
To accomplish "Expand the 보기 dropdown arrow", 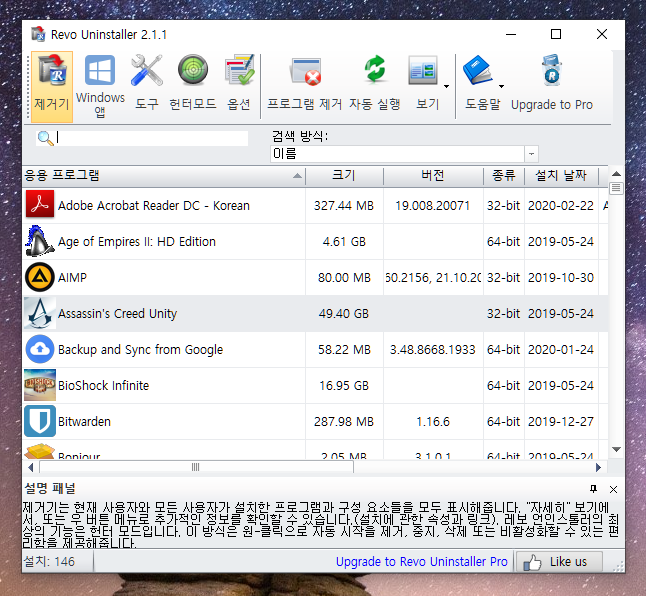I will tap(447, 86).
